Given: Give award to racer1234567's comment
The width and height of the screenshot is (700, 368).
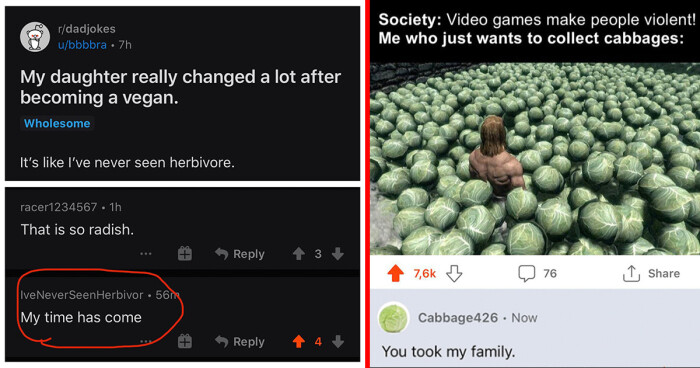Looking at the screenshot, I should click(185, 254).
